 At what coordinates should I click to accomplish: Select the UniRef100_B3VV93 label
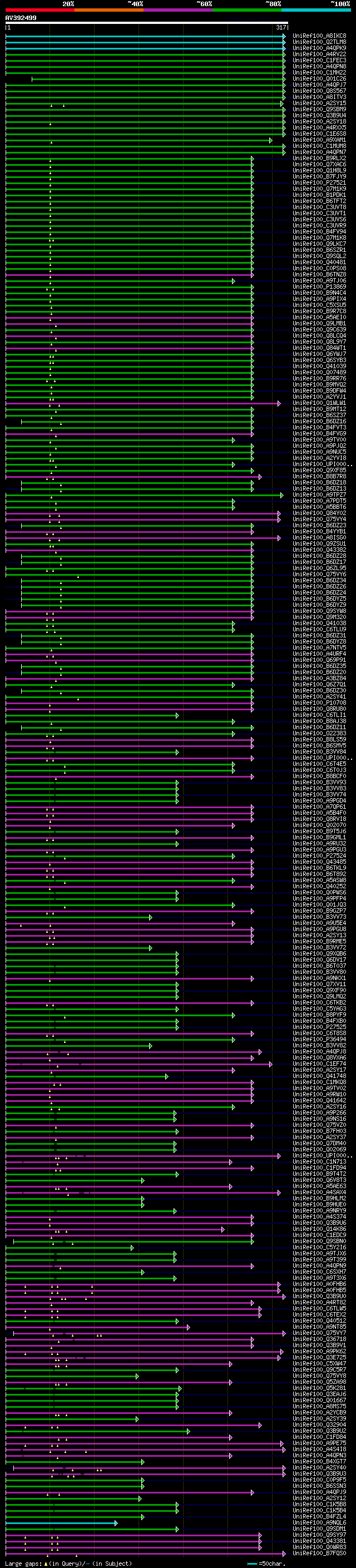(x=319, y=782)
